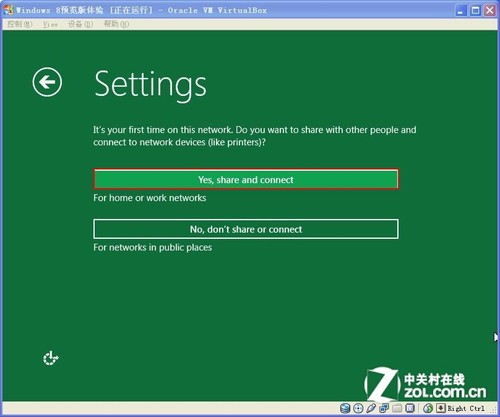The height and width of the screenshot is (417, 500).
Task: Close the VirtualBox window
Action: pos(490,10)
